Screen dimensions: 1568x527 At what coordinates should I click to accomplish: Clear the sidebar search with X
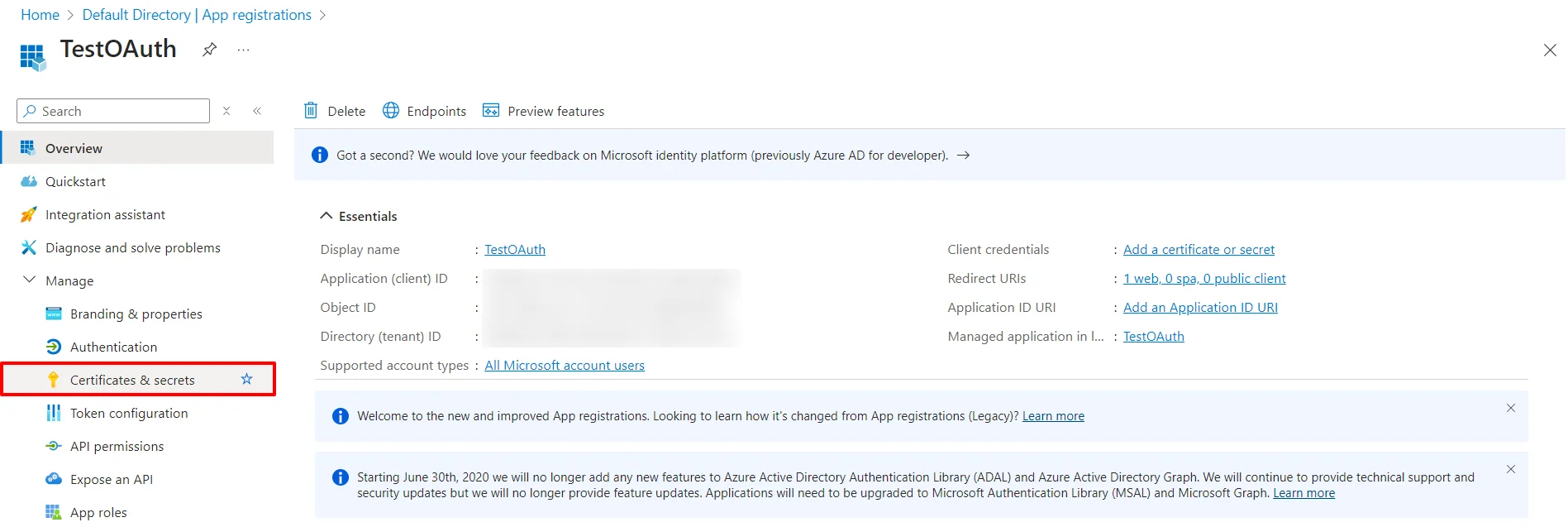[226, 111]
